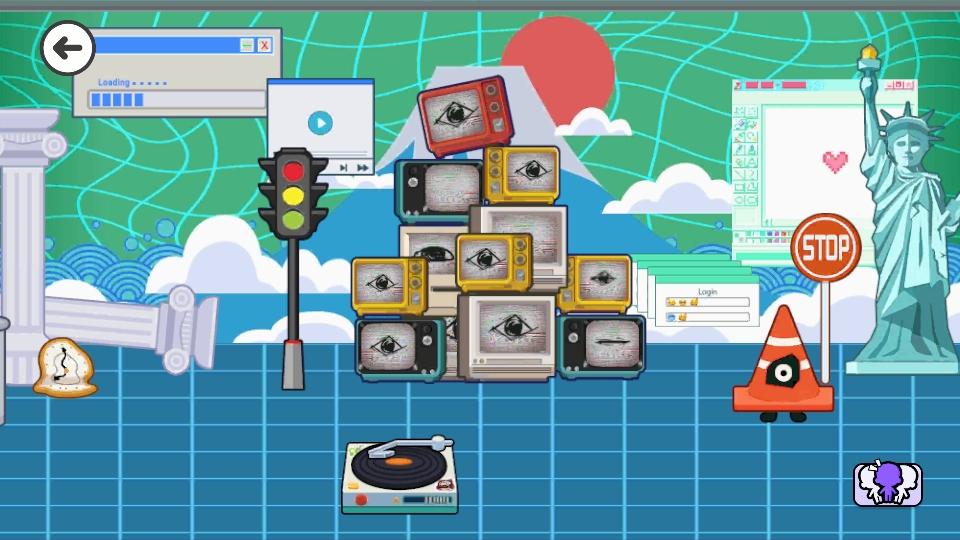Click the Login window

(706, 304)
